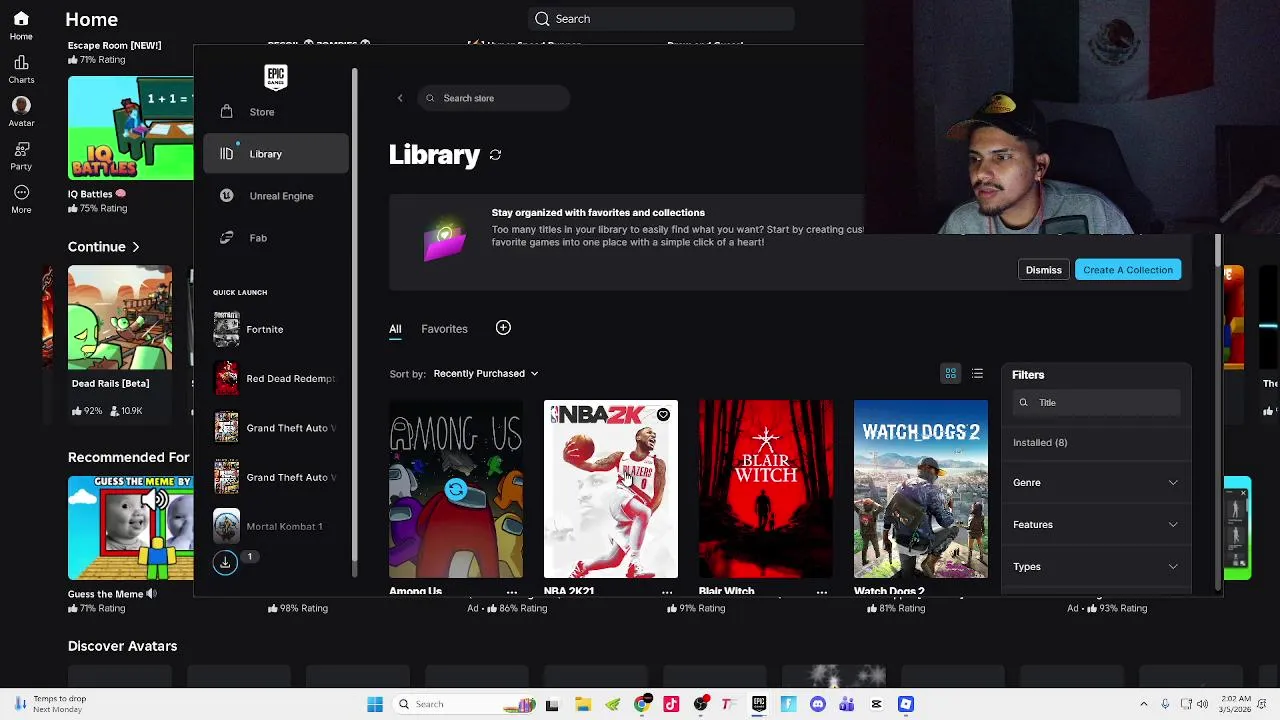The height and width of the screenshot is (720, 1280).
Task: Expand the Features filter
Action: click(1096, 525)
